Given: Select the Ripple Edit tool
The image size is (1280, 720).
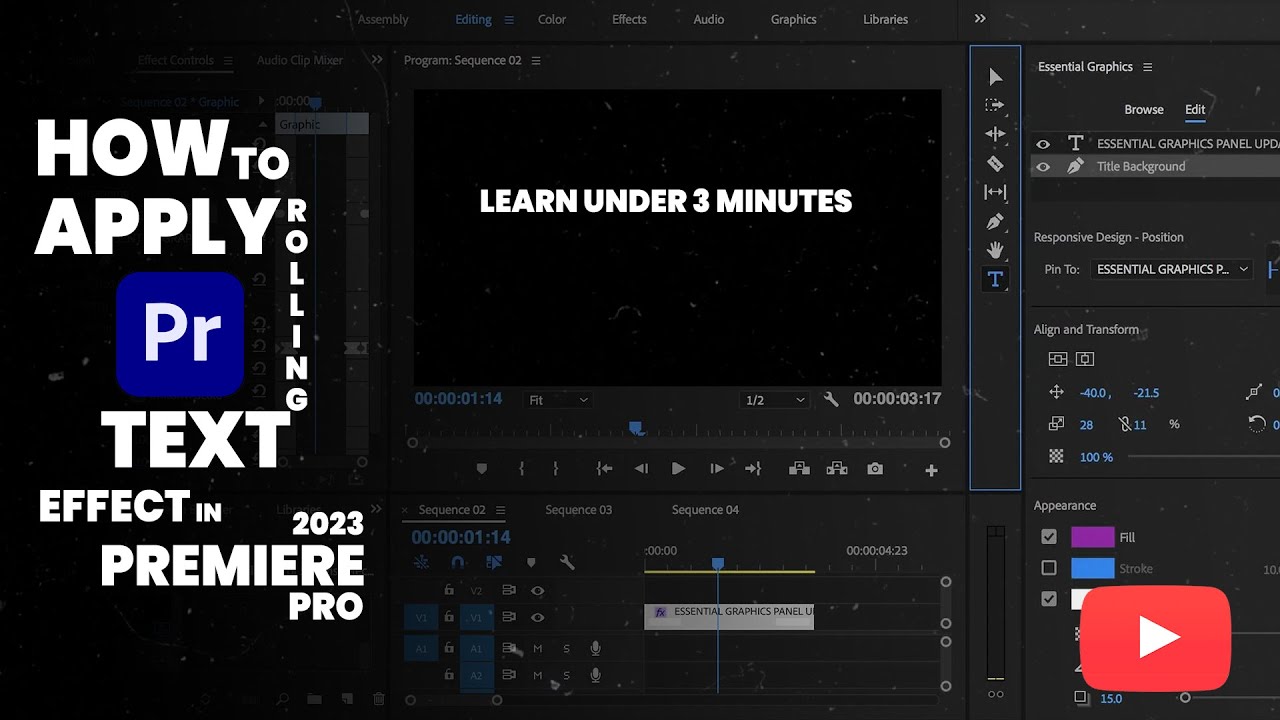Looking at the screenshot, I should click(x=995, y=134).
